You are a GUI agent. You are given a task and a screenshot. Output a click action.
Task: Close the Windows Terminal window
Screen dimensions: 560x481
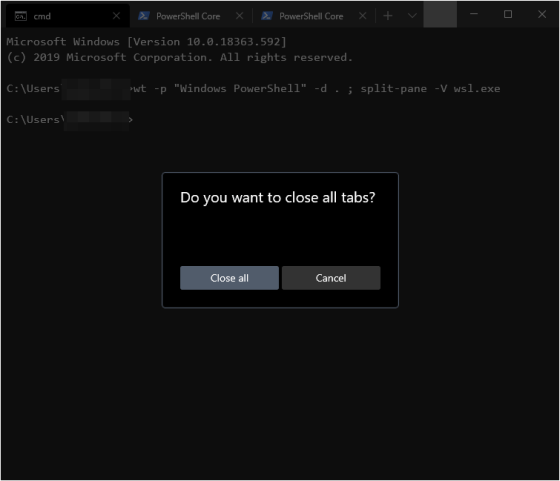pyautogui.click(x=542, y=14)
